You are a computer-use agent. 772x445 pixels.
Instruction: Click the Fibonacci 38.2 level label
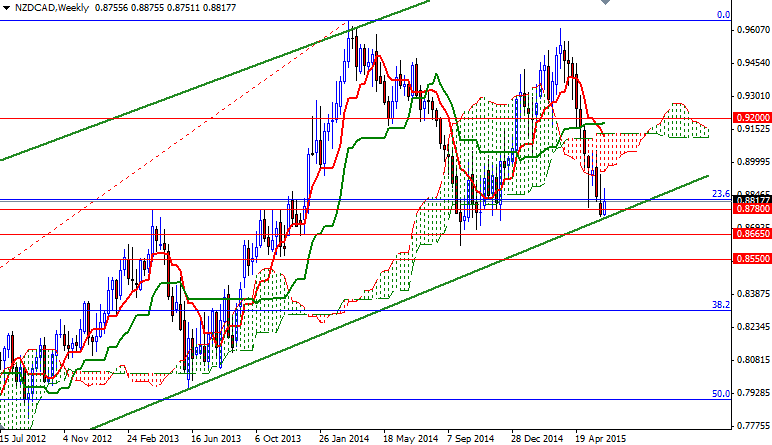point(721,305)
